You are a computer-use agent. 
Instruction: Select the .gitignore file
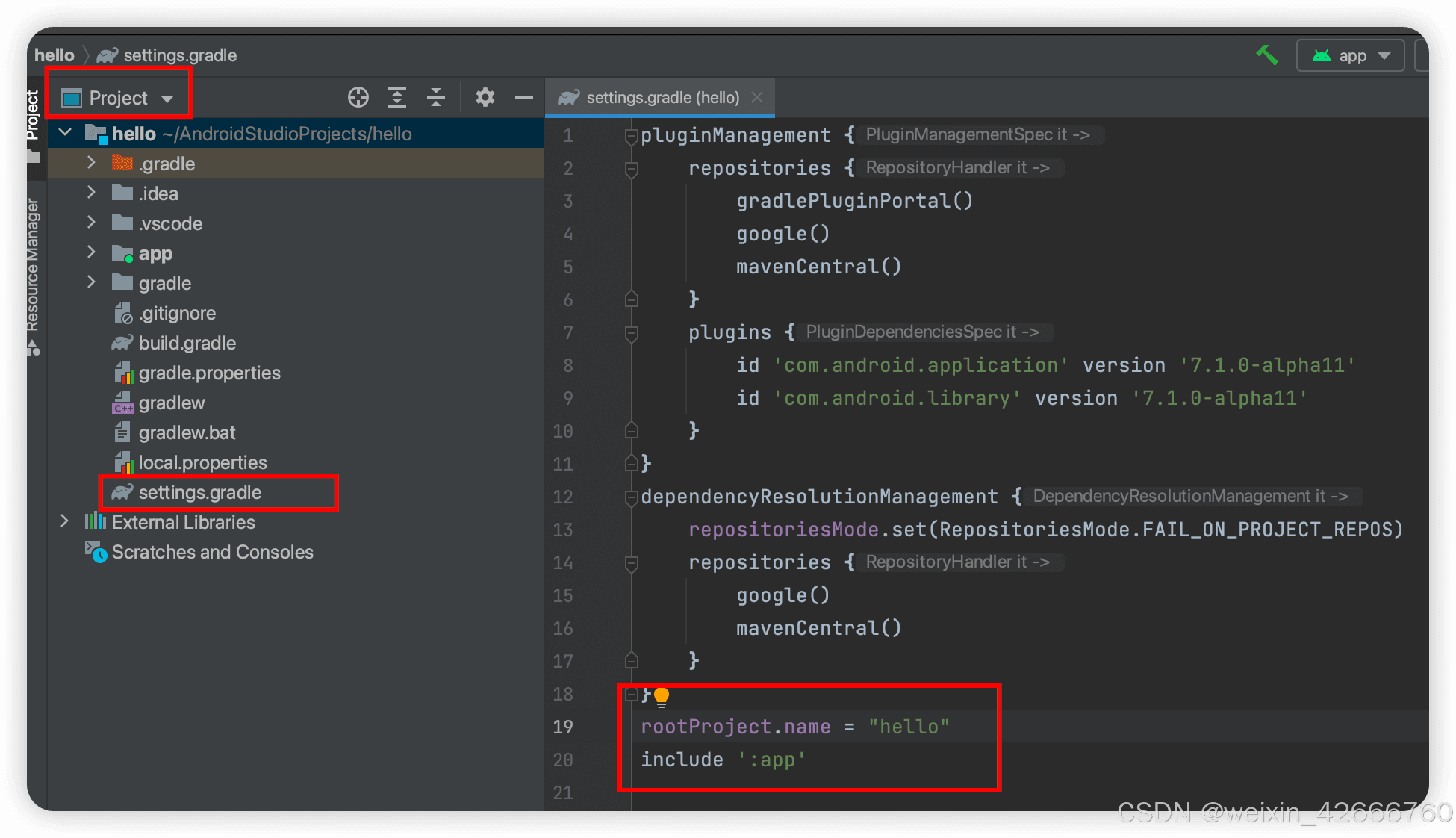[177, 313]
